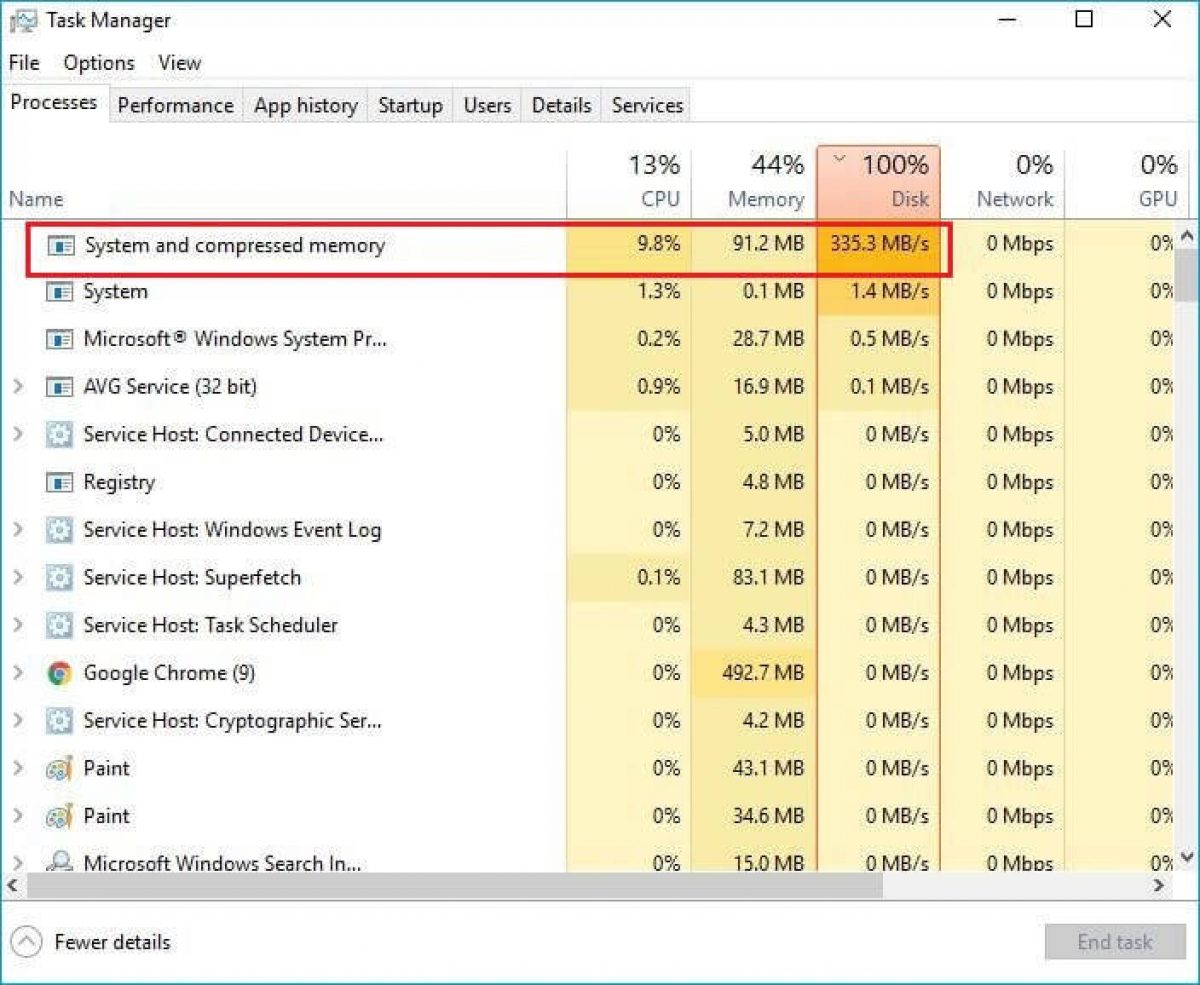Image resolution: width=1200 pixels, height=985 pixels.
Task: Click the Superfetch service gear icon
Action: click(x=60, y=578)
